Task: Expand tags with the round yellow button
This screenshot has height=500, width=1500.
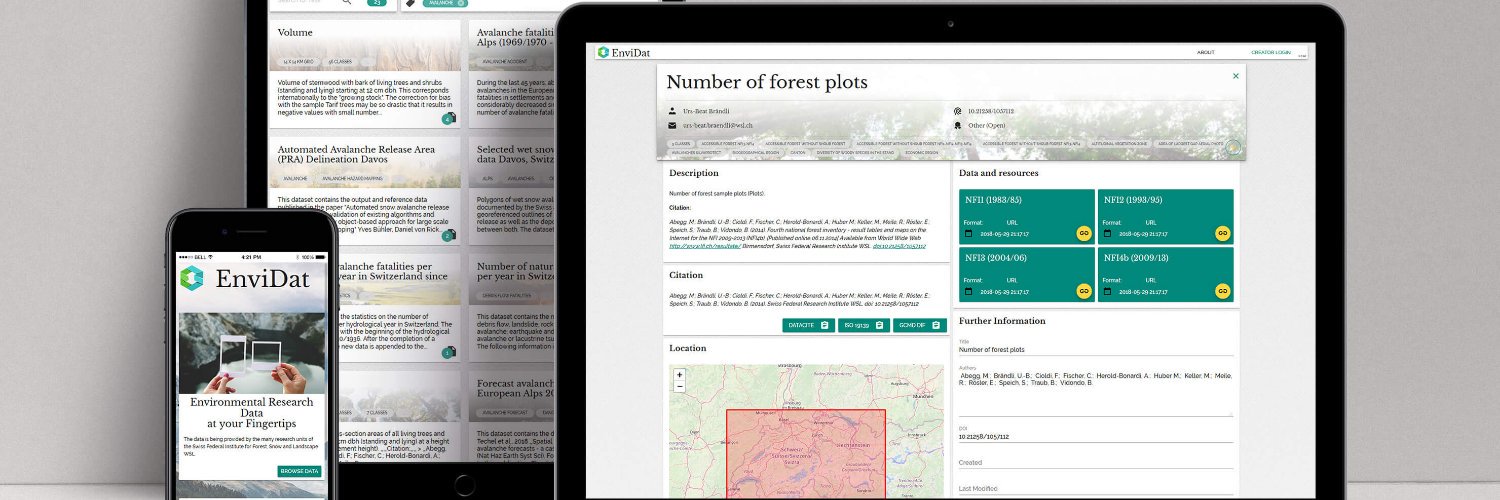Action: point(1233,147)
